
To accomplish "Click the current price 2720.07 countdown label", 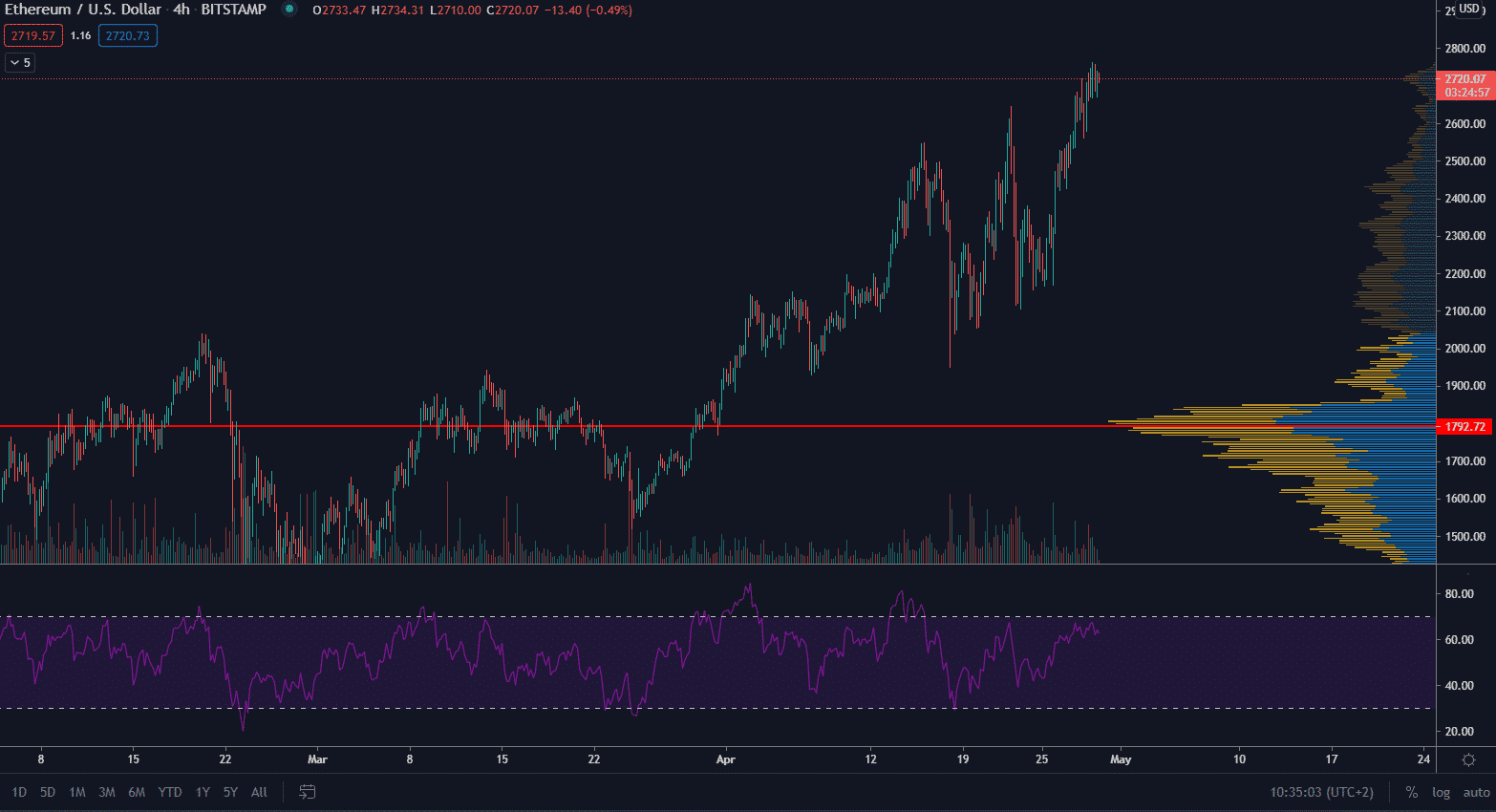I will point(1465,86).
